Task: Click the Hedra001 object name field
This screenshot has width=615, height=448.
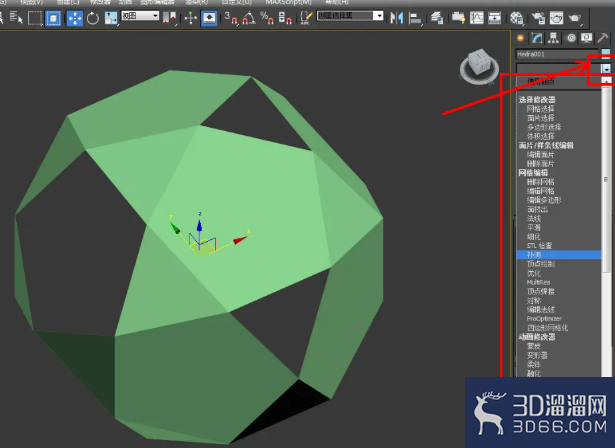Action: [557, 54]
